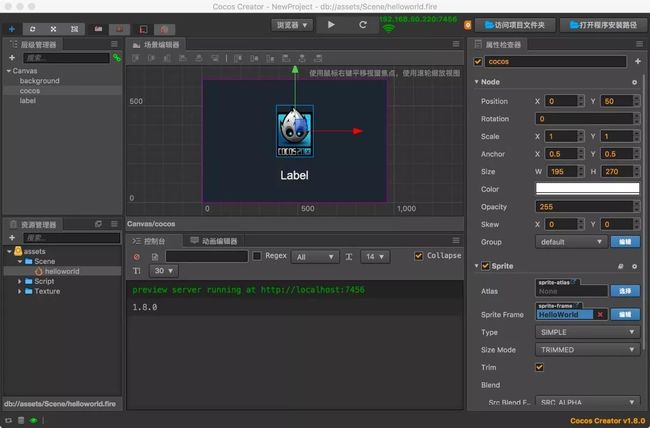Open the Node Tree panel hamburger menu
The width and height of the screenshot is (650, 428).
tap(114, 44)
